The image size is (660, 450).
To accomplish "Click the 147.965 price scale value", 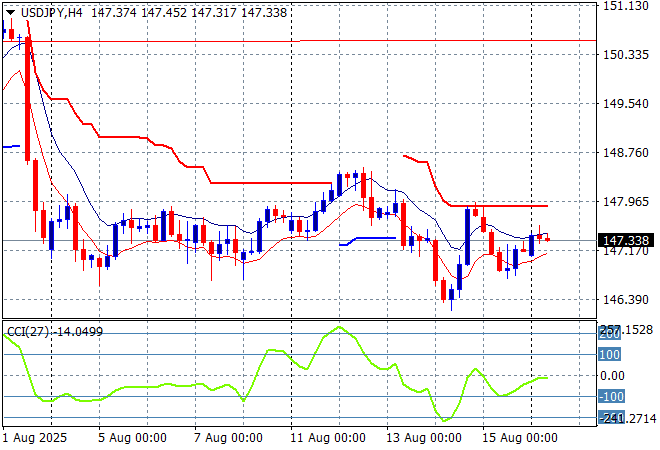I will (x=626, y=202).
